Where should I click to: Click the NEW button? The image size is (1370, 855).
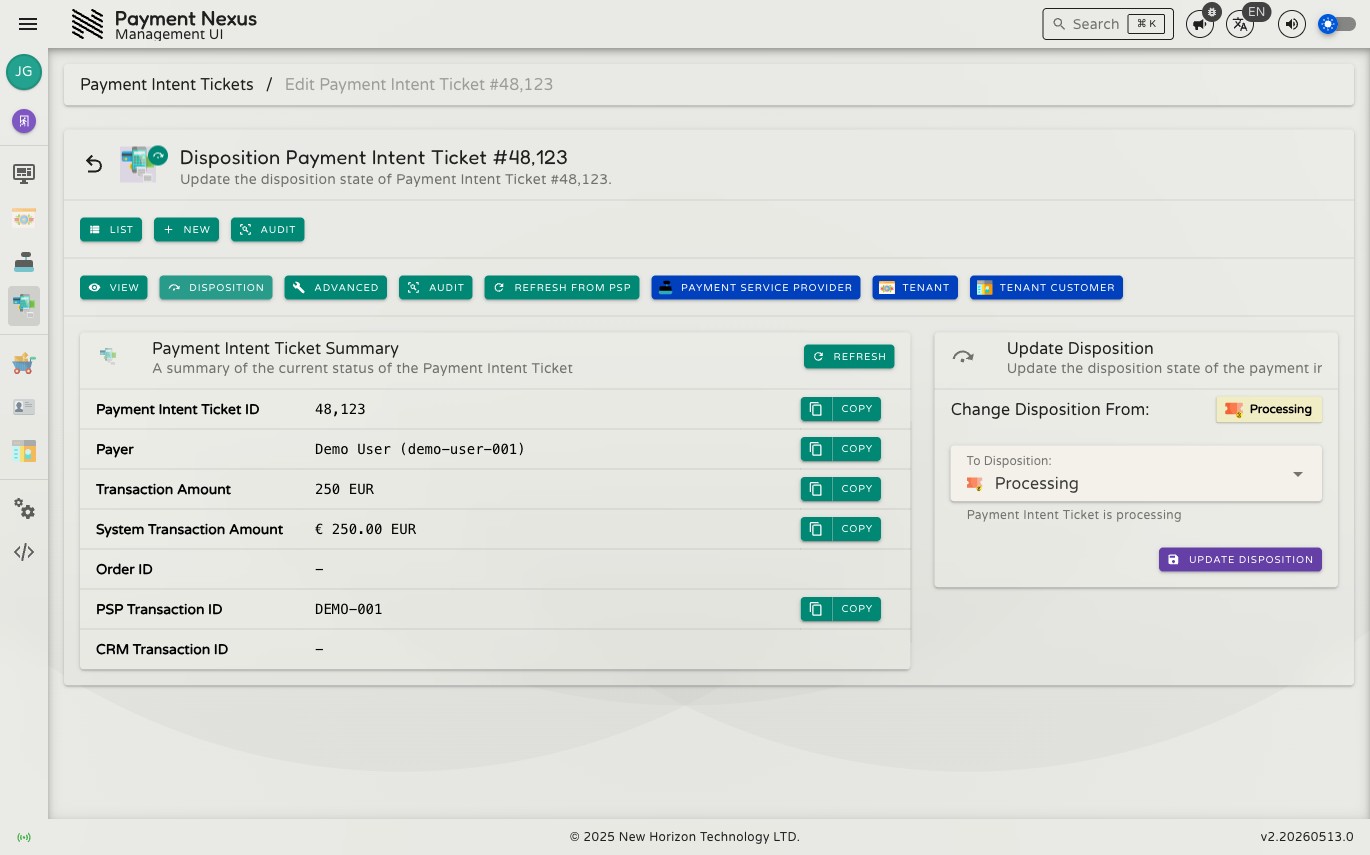(186, 230)
